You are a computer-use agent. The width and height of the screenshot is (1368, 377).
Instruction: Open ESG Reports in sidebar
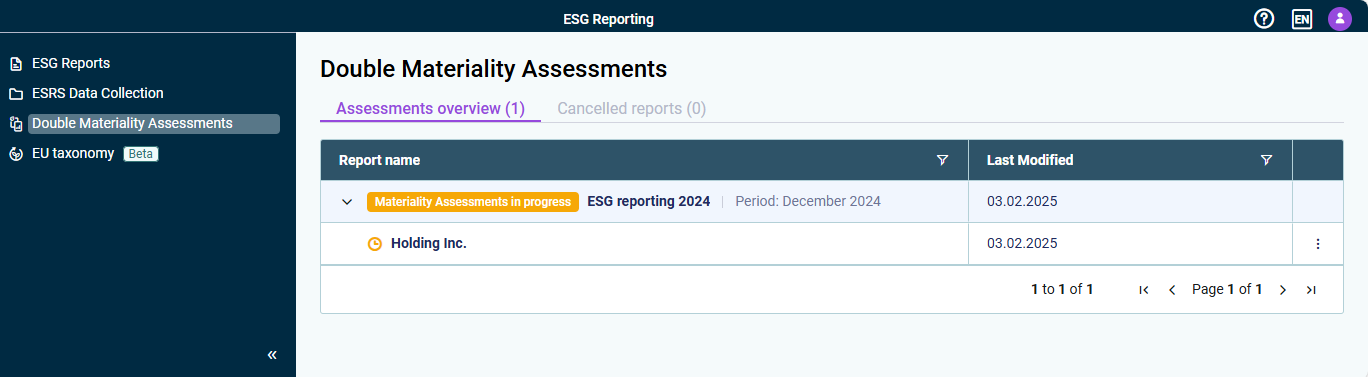[71, 63]
